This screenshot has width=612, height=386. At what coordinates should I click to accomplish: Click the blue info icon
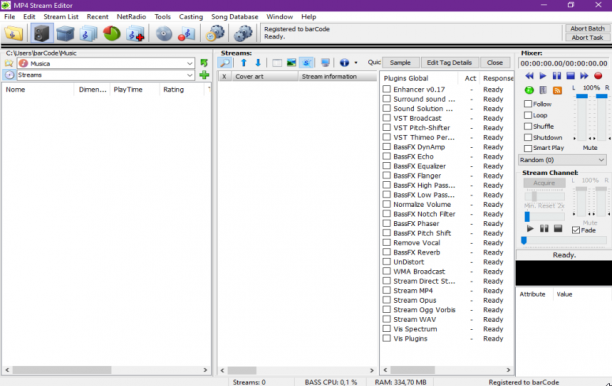344,62
